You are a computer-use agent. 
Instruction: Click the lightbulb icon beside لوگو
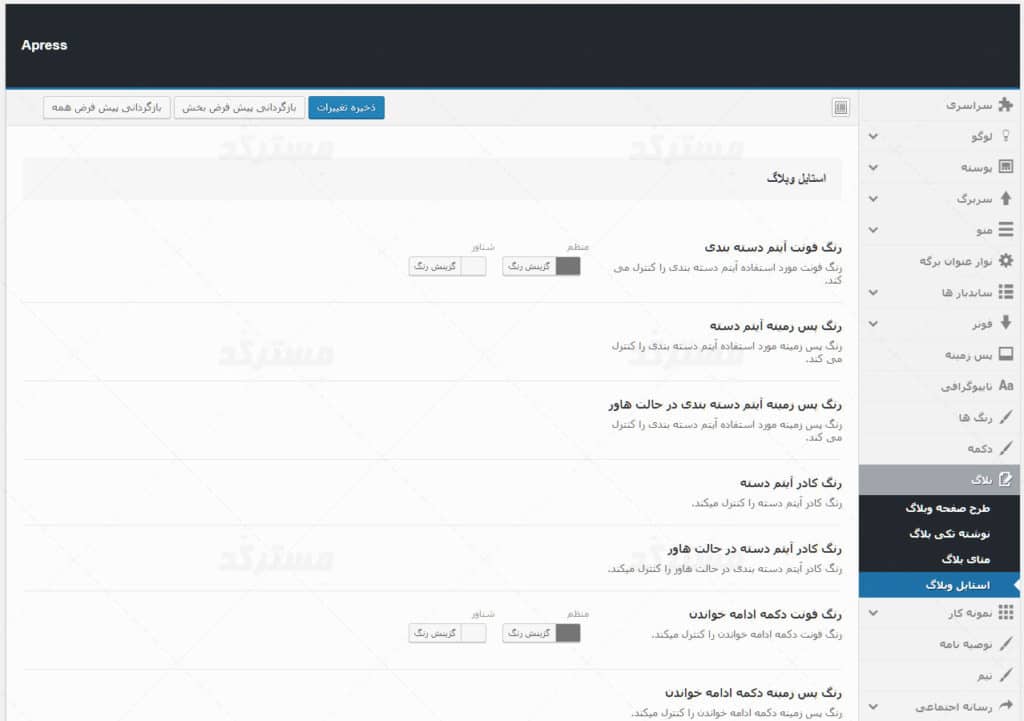[x=1006, y=136]
